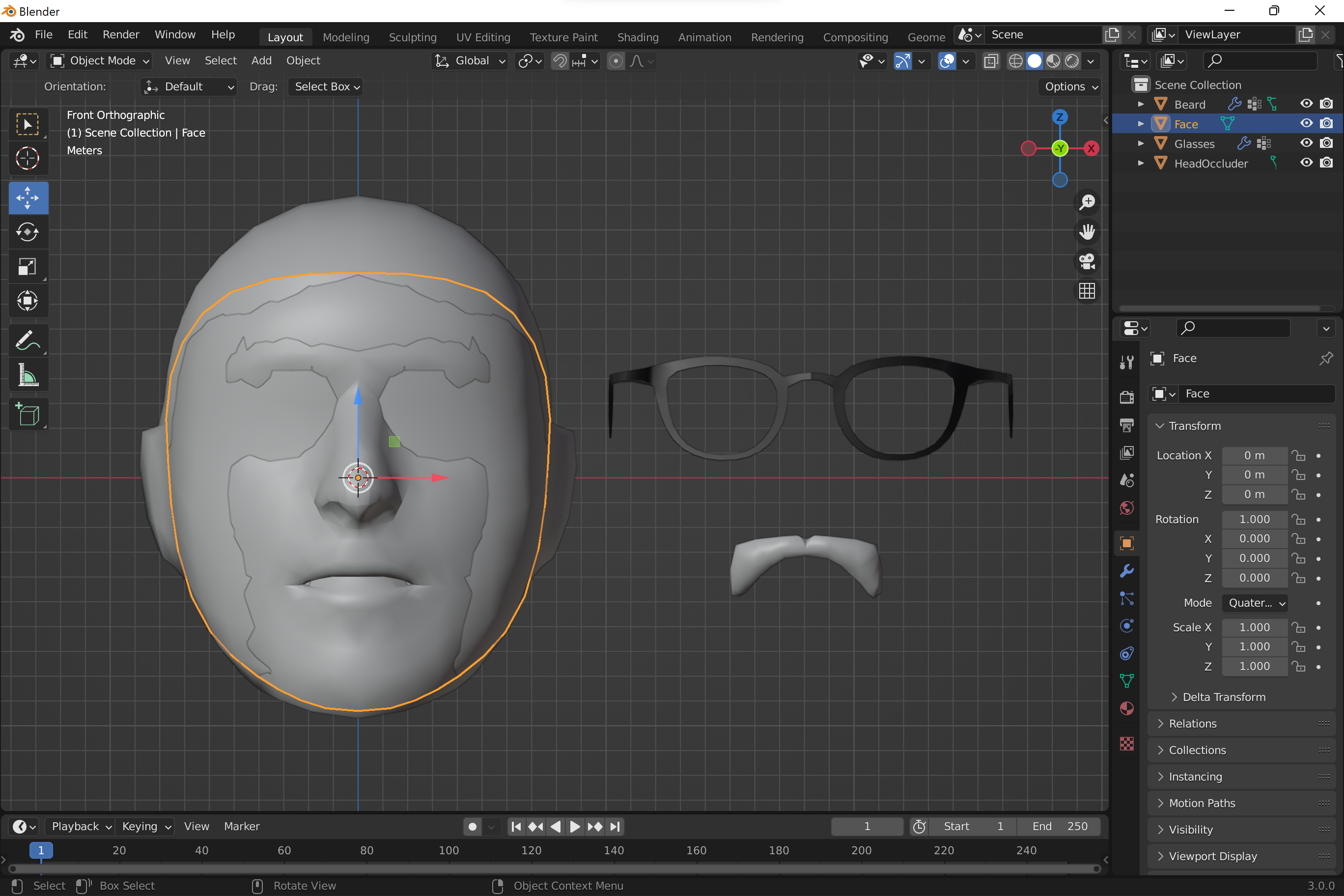
Task: Activate the Annotate pencil tool
Action: (x=28, y=340)
